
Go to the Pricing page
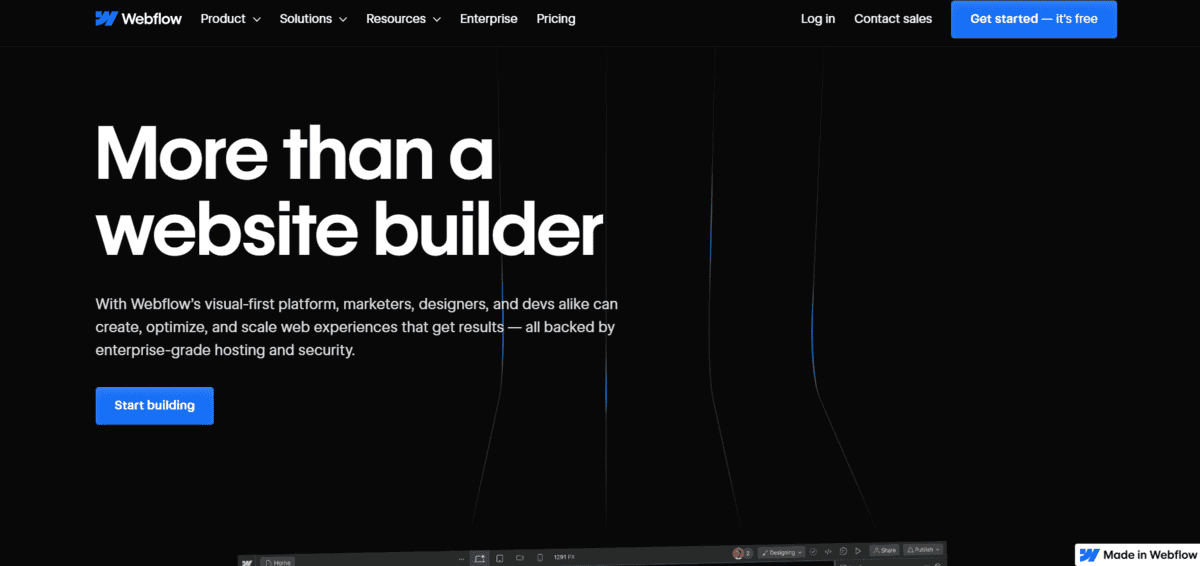pos(555,19)
